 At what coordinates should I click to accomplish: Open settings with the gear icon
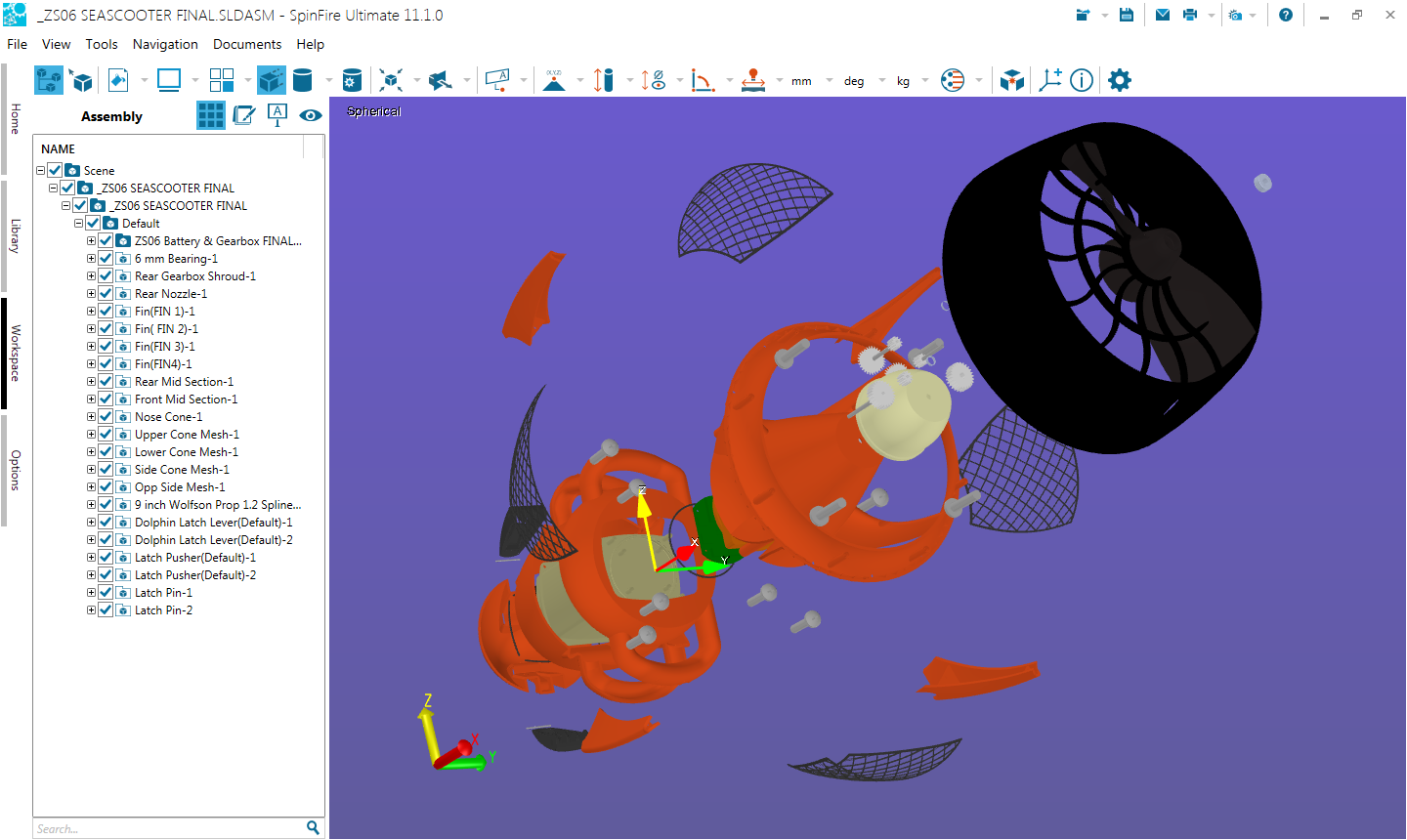[x=1120, y=80]
